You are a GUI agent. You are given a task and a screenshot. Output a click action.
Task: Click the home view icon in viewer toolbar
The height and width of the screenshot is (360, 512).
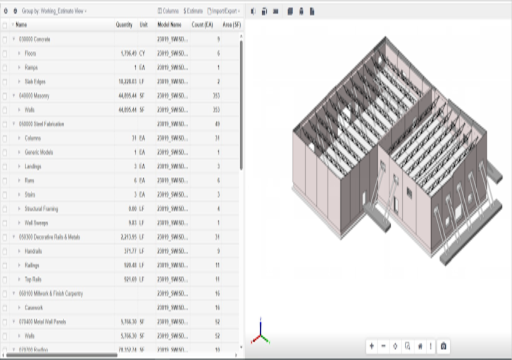[420, 346]
